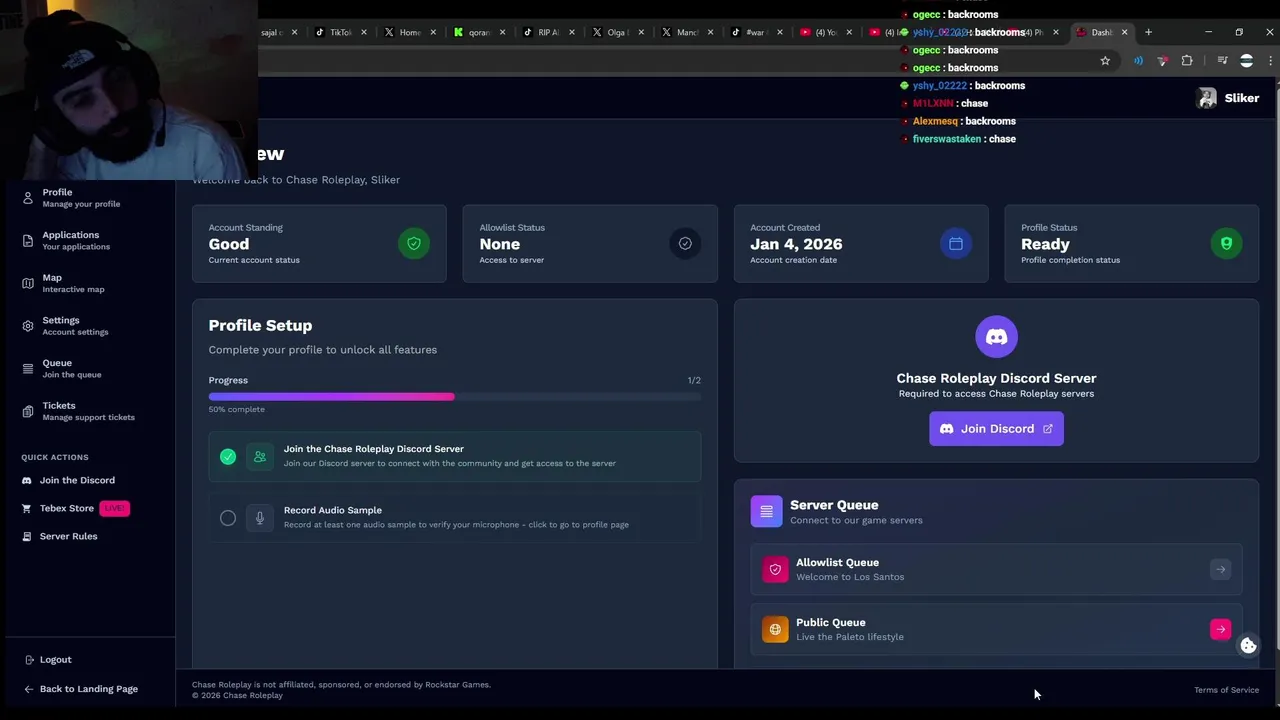1280x720 pixels.
Task: Click the checked Join Discord Server circle
Action: tap(228, 456)
